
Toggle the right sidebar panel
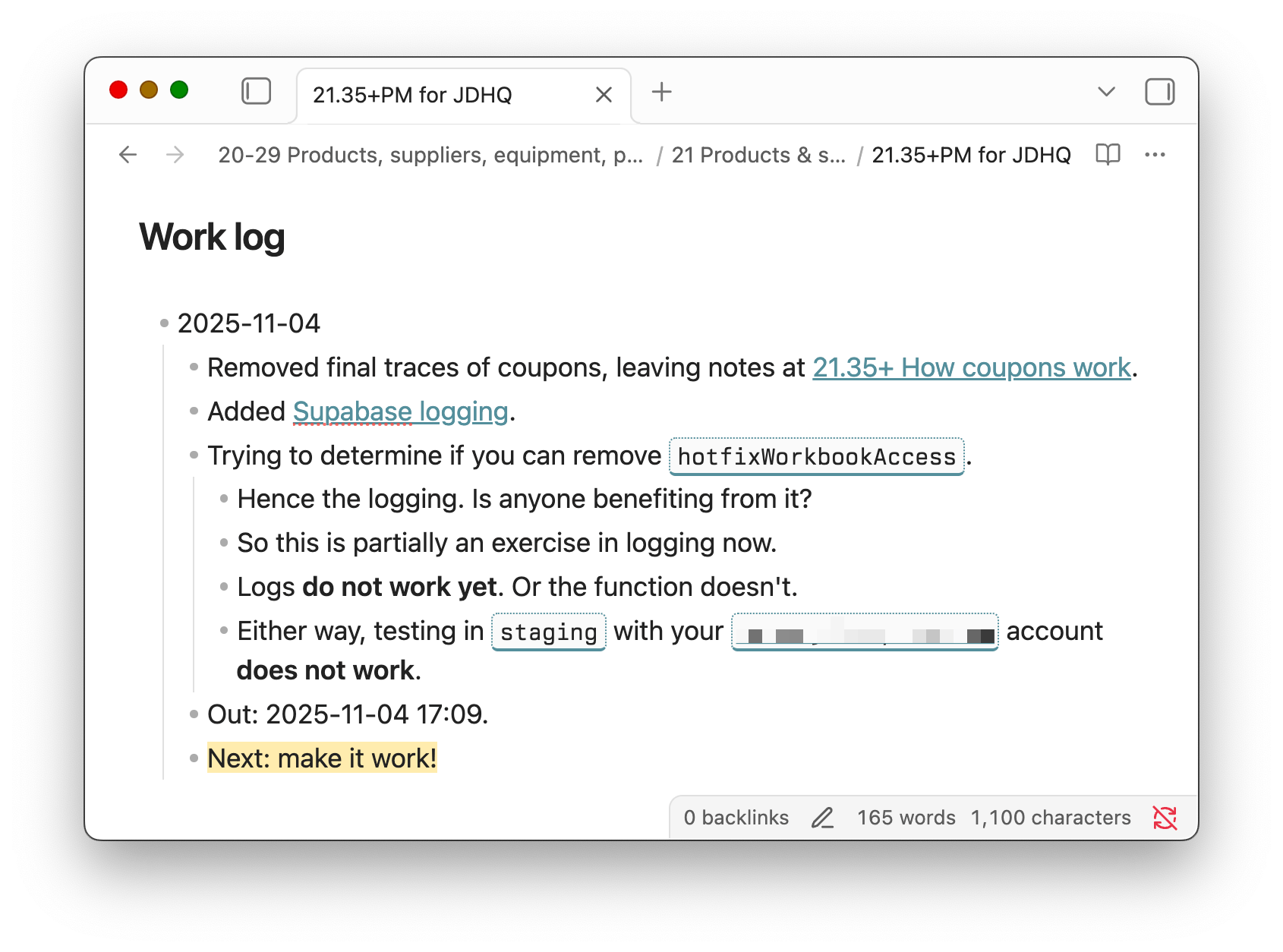(x=1159, y=92)
